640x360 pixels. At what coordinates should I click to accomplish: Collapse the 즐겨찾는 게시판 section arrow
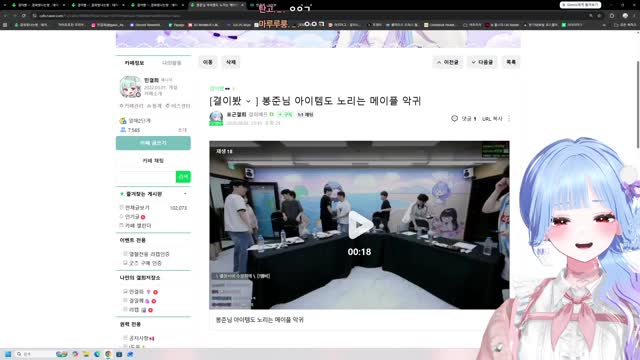pyautogui.click(x=185, y=194)
